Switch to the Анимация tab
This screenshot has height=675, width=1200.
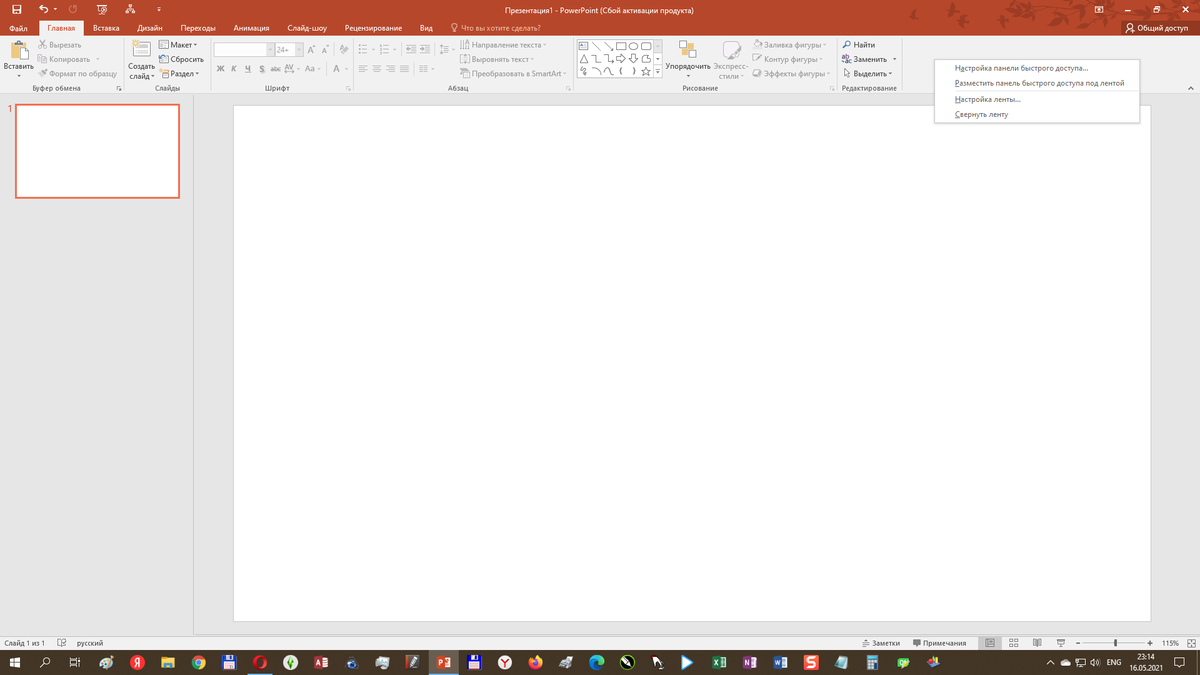pyautogui.click(x=250, y=28)
